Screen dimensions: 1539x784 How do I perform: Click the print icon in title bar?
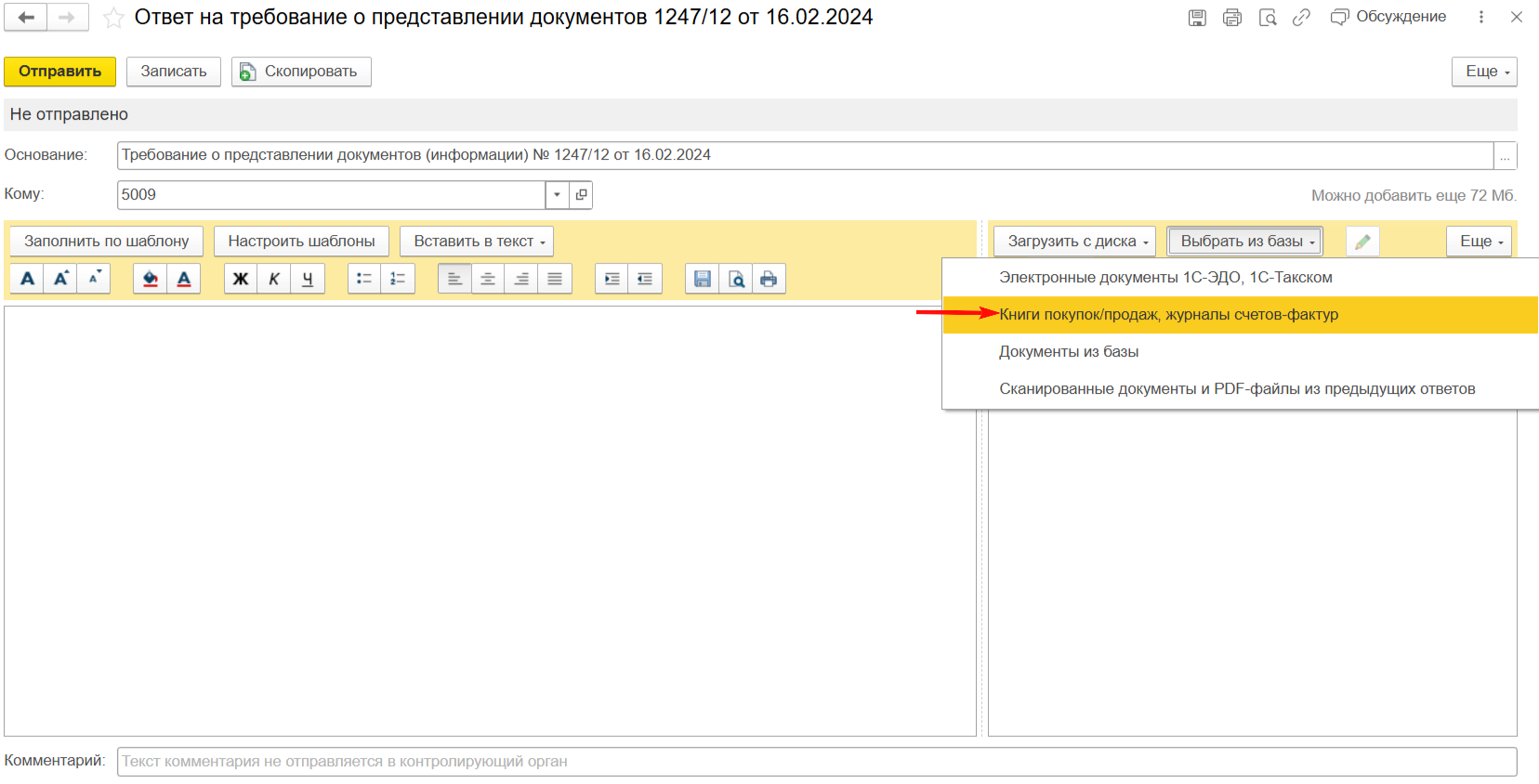pyautogui.click(x=1232, y=18)
